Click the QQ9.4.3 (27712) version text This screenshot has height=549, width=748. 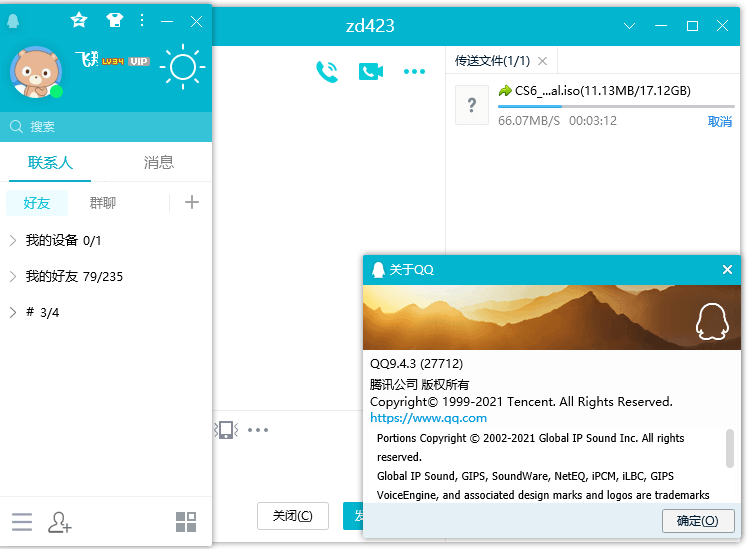click(x=416, y=363)
